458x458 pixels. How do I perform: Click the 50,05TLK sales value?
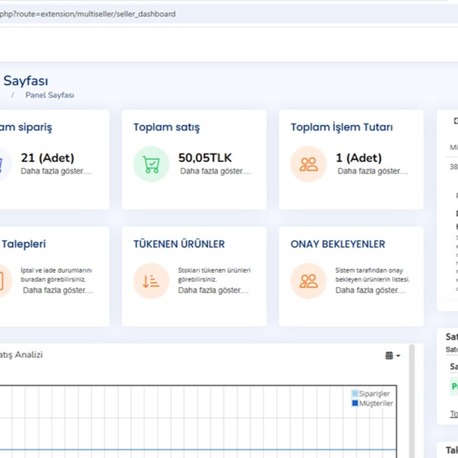pos(205,158)
